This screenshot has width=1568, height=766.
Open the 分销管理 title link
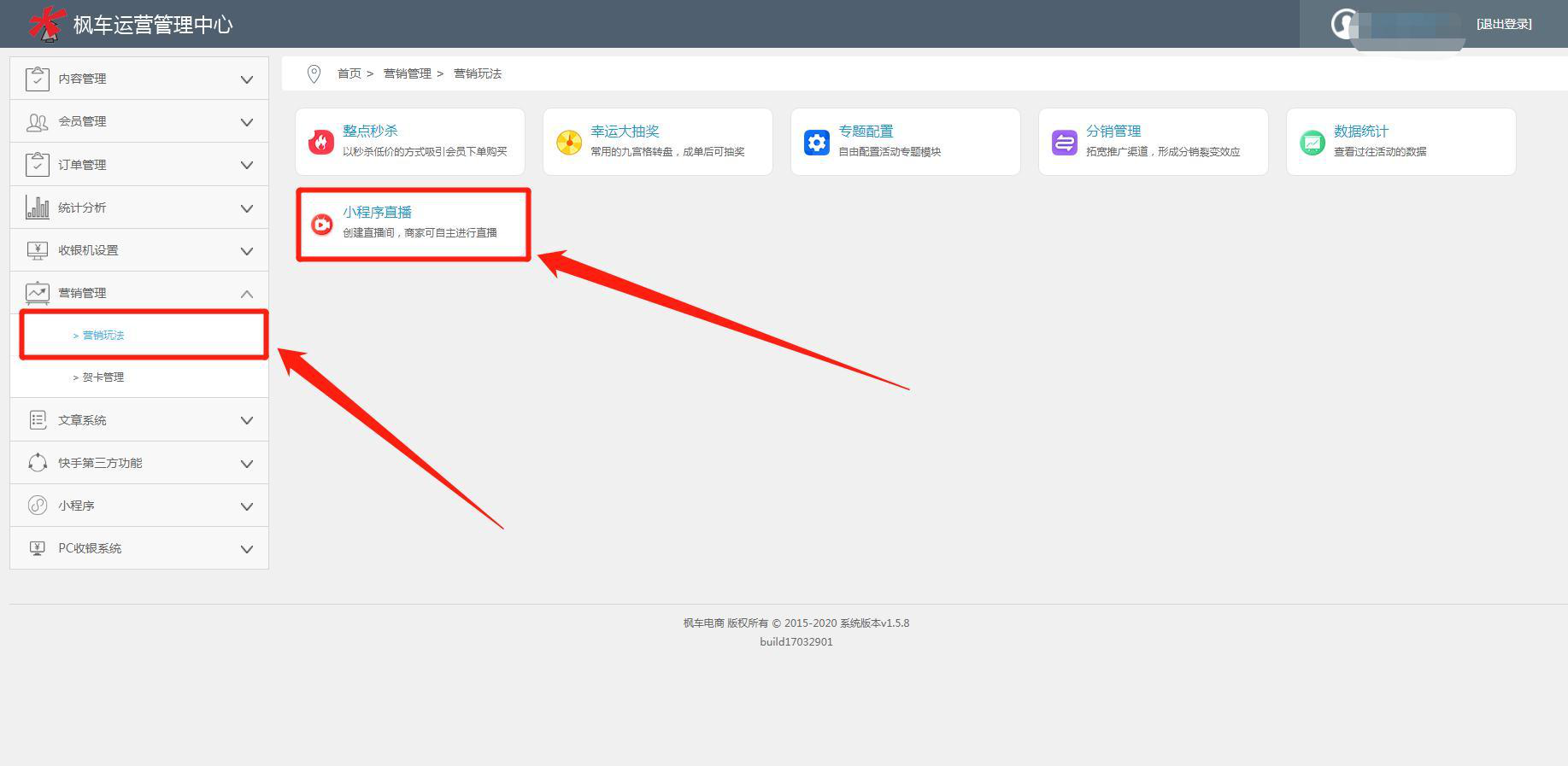[x=1113, y=131]
